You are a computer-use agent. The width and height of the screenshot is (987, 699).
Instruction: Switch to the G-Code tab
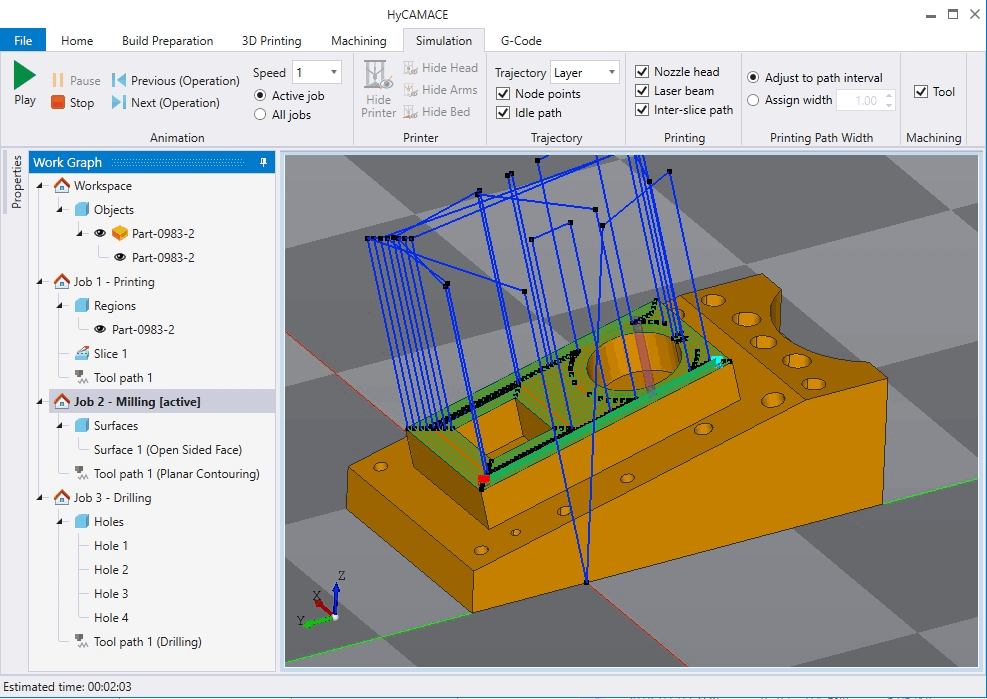point(521,40)
